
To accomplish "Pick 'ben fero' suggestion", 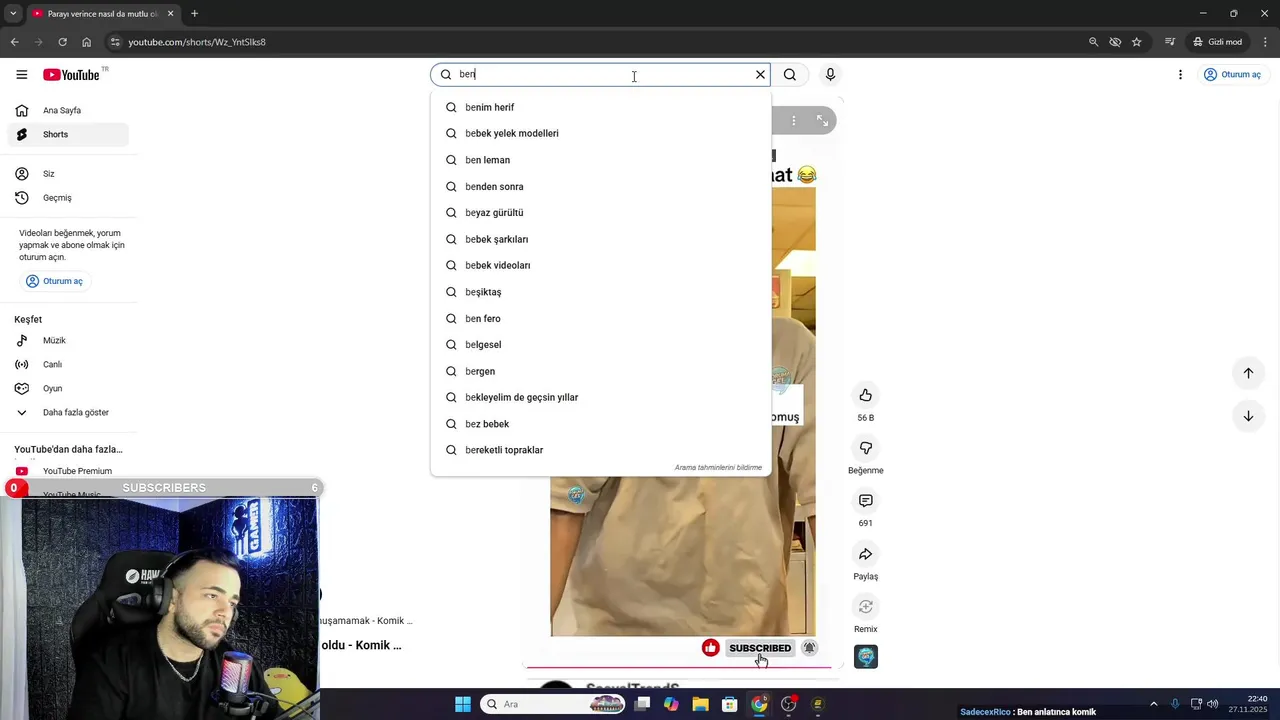I will coord(601,318).
